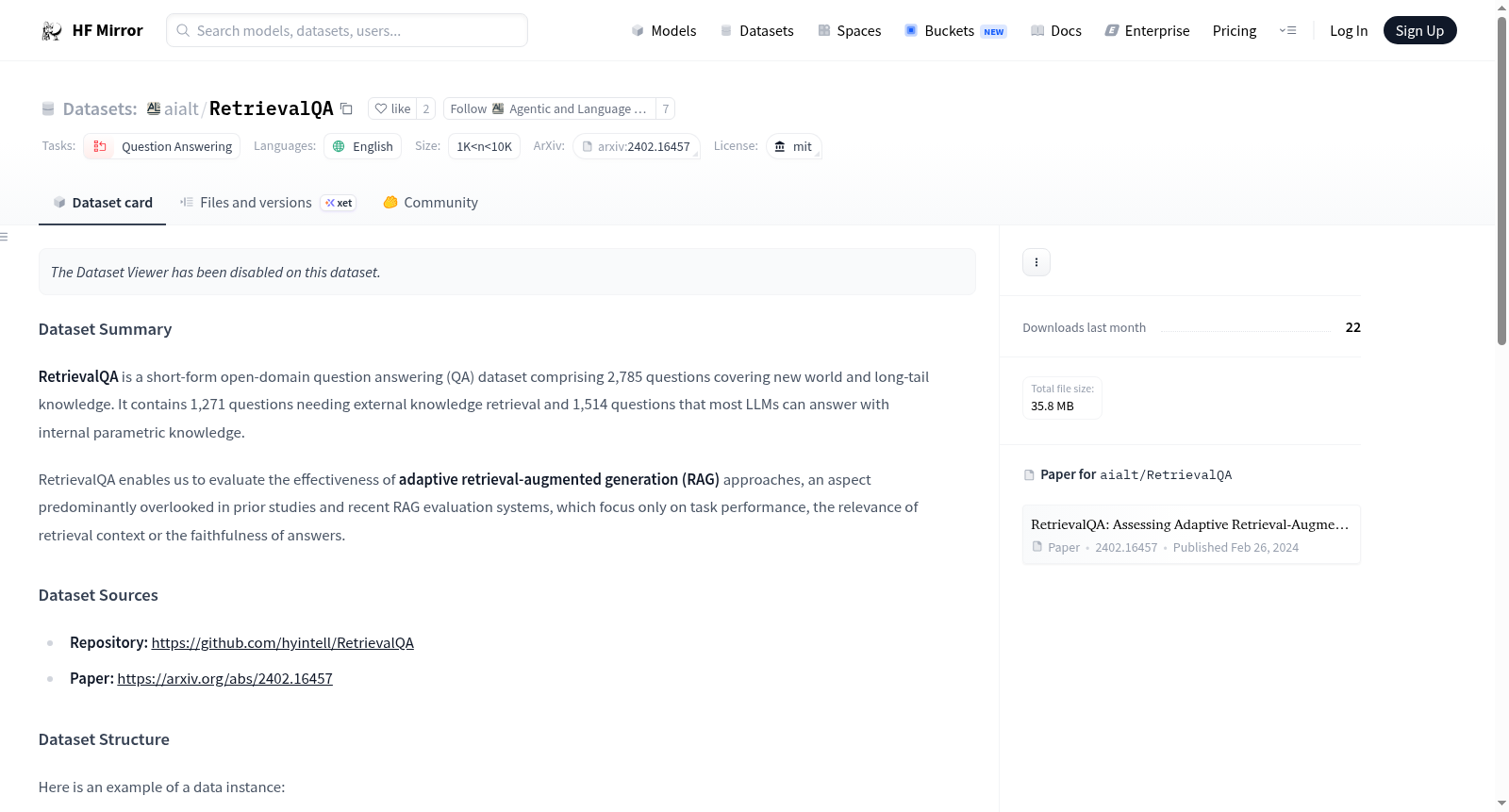Click the globe icon on English tag
Image resolution: width=1509 pixels, height=812 pixels.
(x=339, y=146)
